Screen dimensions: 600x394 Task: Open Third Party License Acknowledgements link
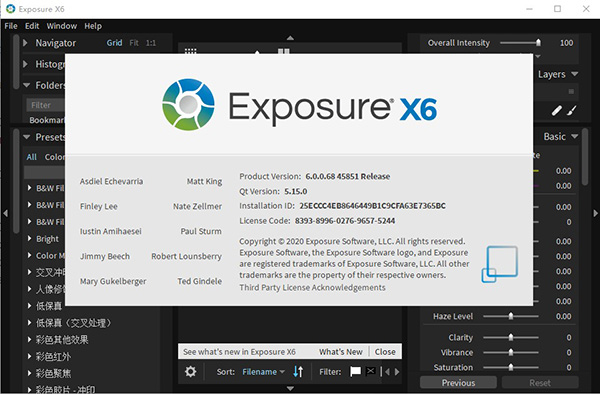coord(312,287)
